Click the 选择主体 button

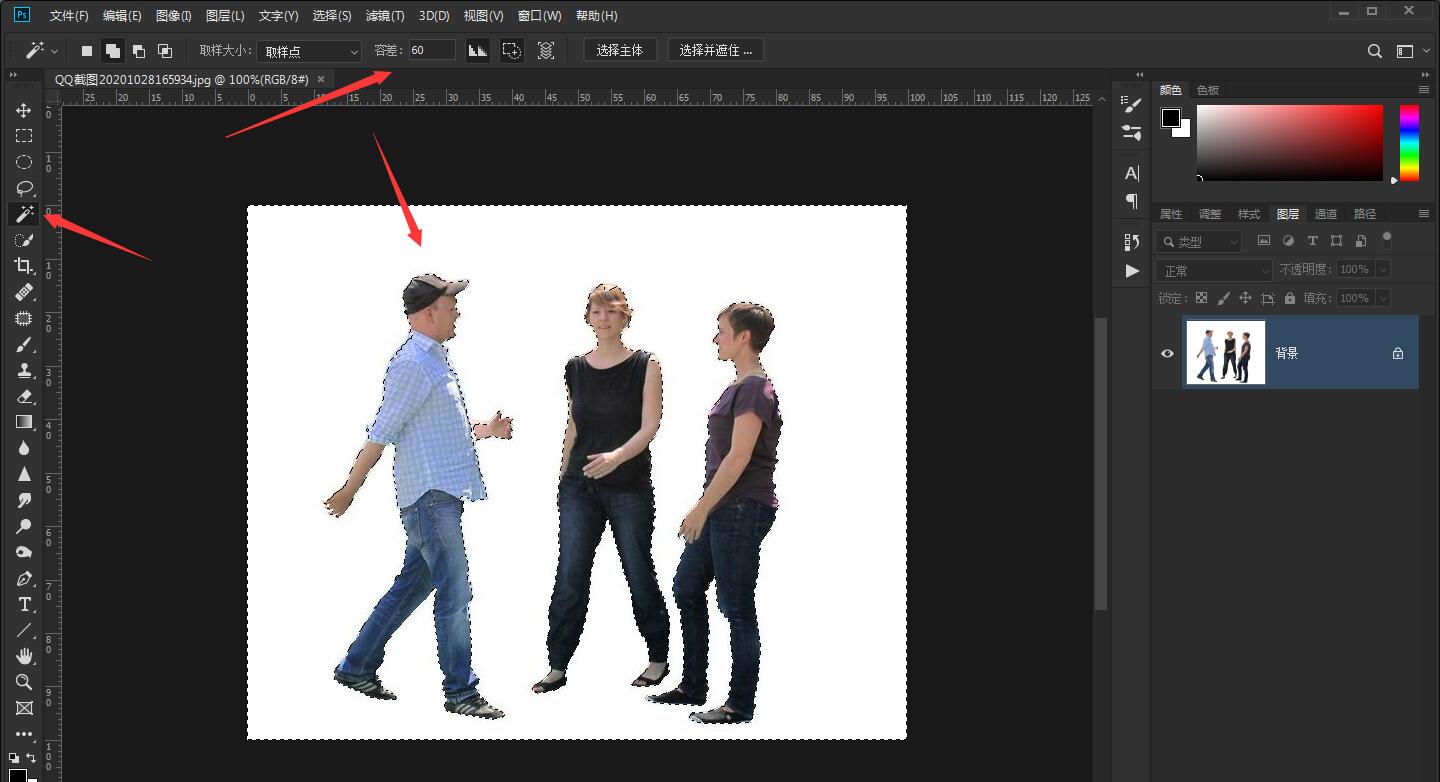(x=619, y=50)
